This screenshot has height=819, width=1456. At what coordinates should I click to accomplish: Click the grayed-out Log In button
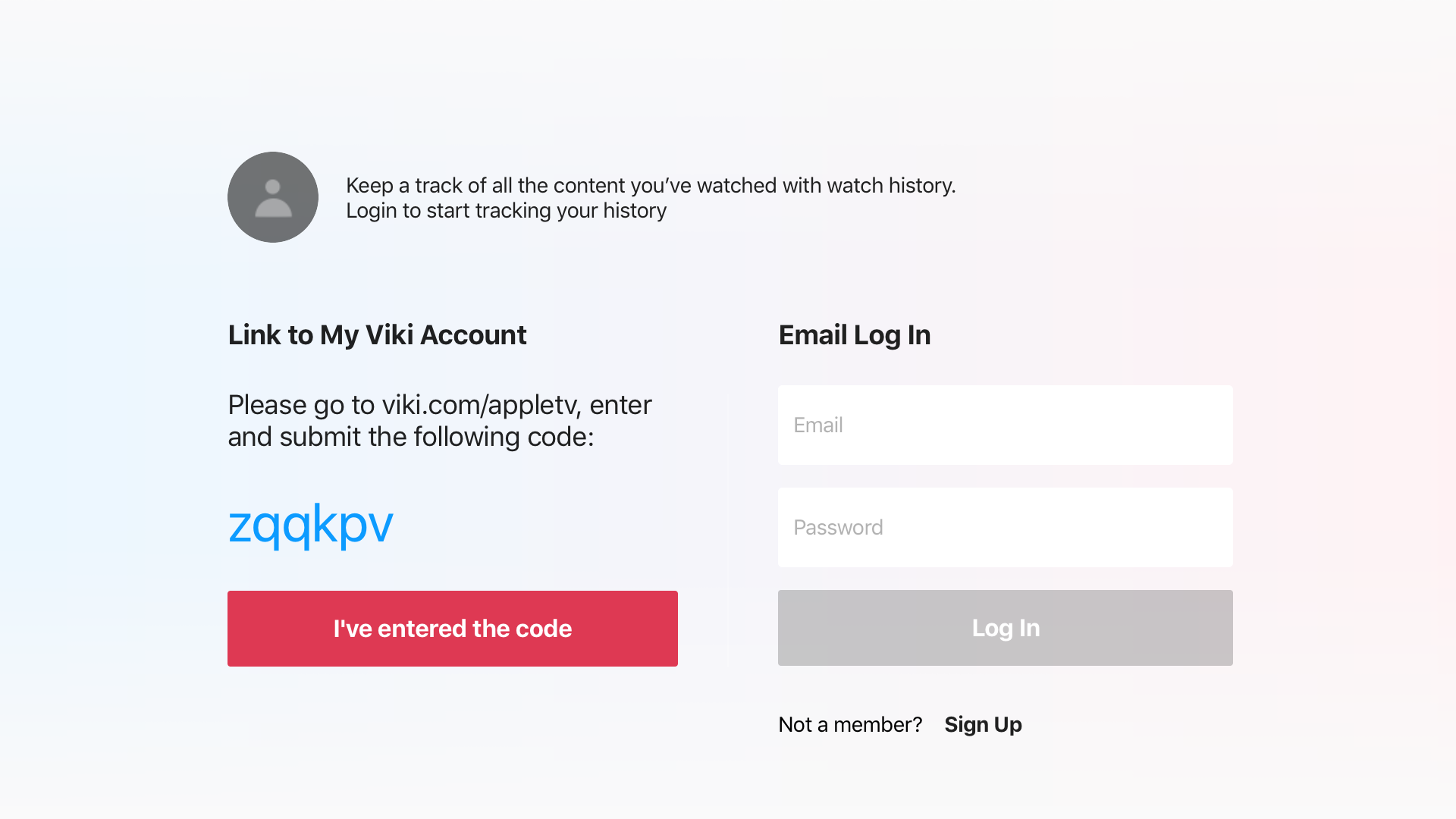click(1005, 628)
